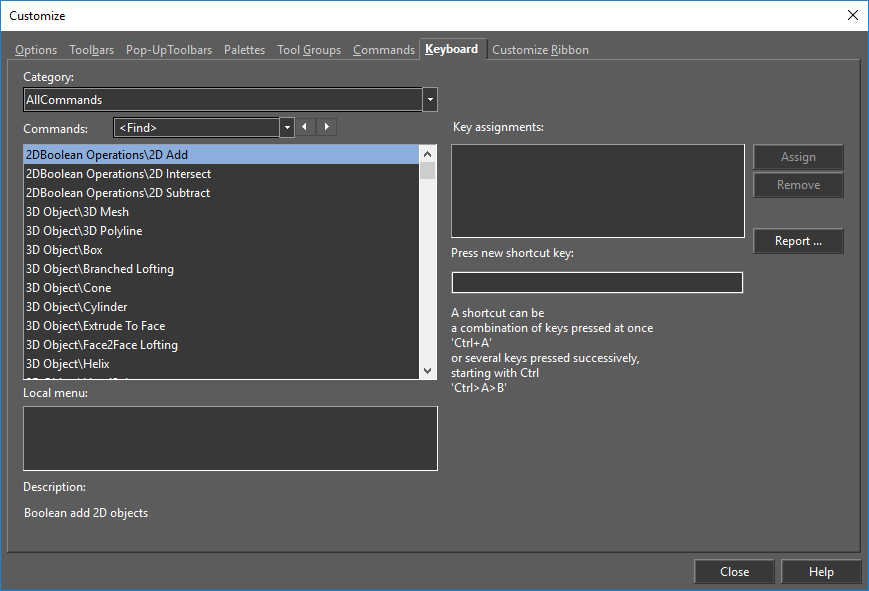
Task: Open the Find commands dropdown arrow
Action: (287, 127)
